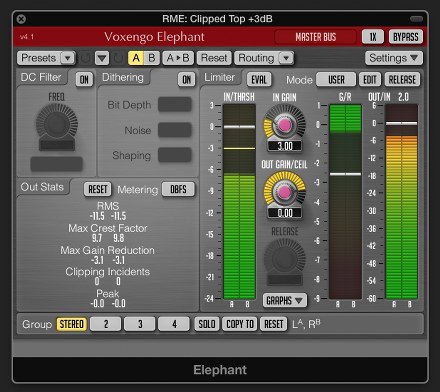Screen dimensions: 440x392
Task: Click the OUT/IN 2.0 readout
Action: (403, 97)
